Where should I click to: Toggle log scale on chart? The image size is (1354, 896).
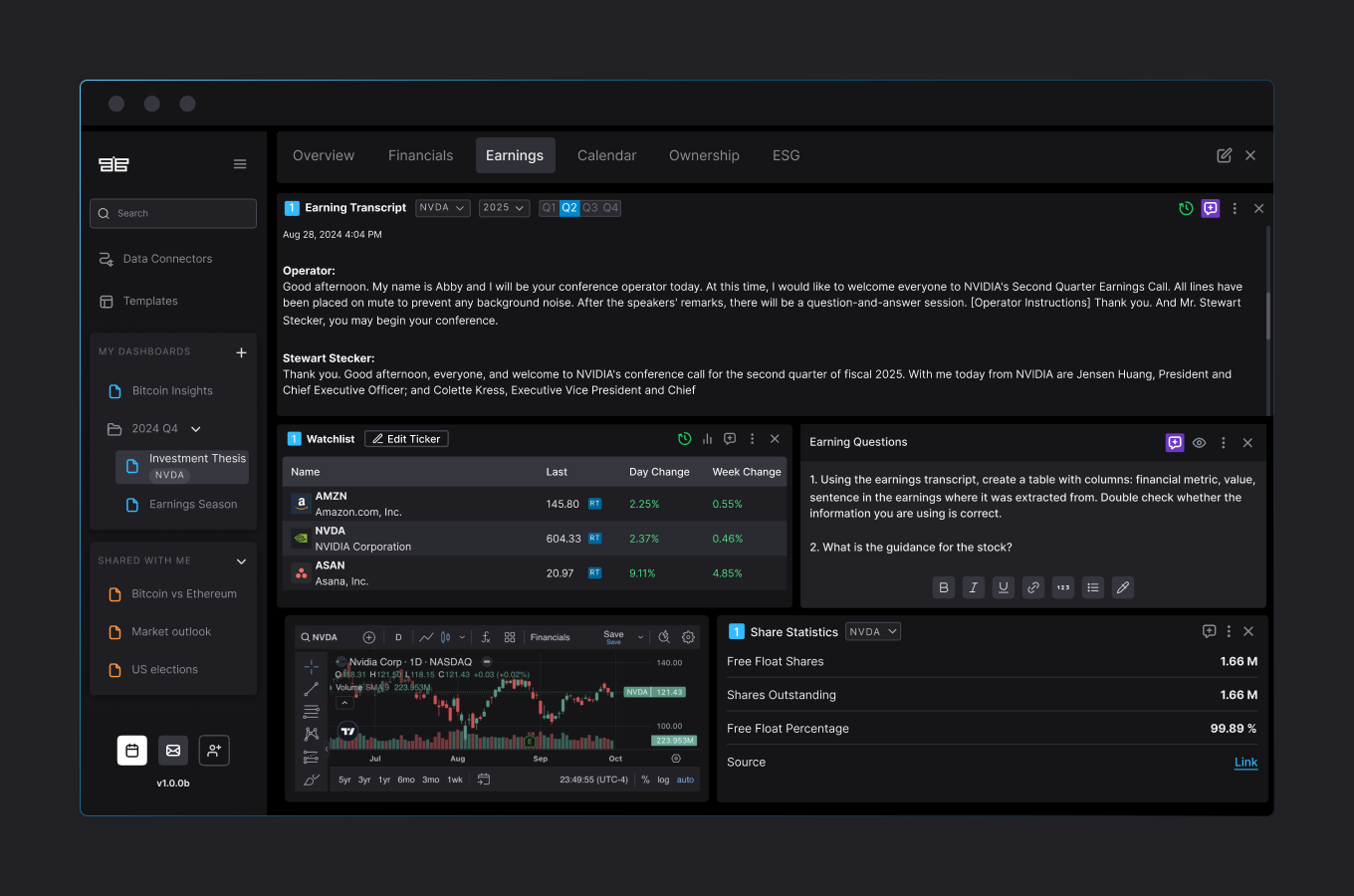[x=663, y=780]
